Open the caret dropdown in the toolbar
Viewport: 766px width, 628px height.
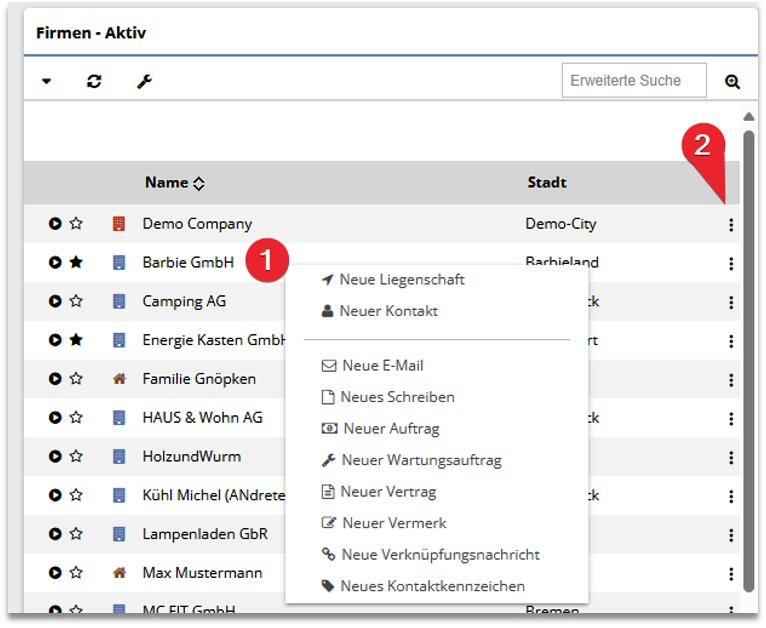46,82
